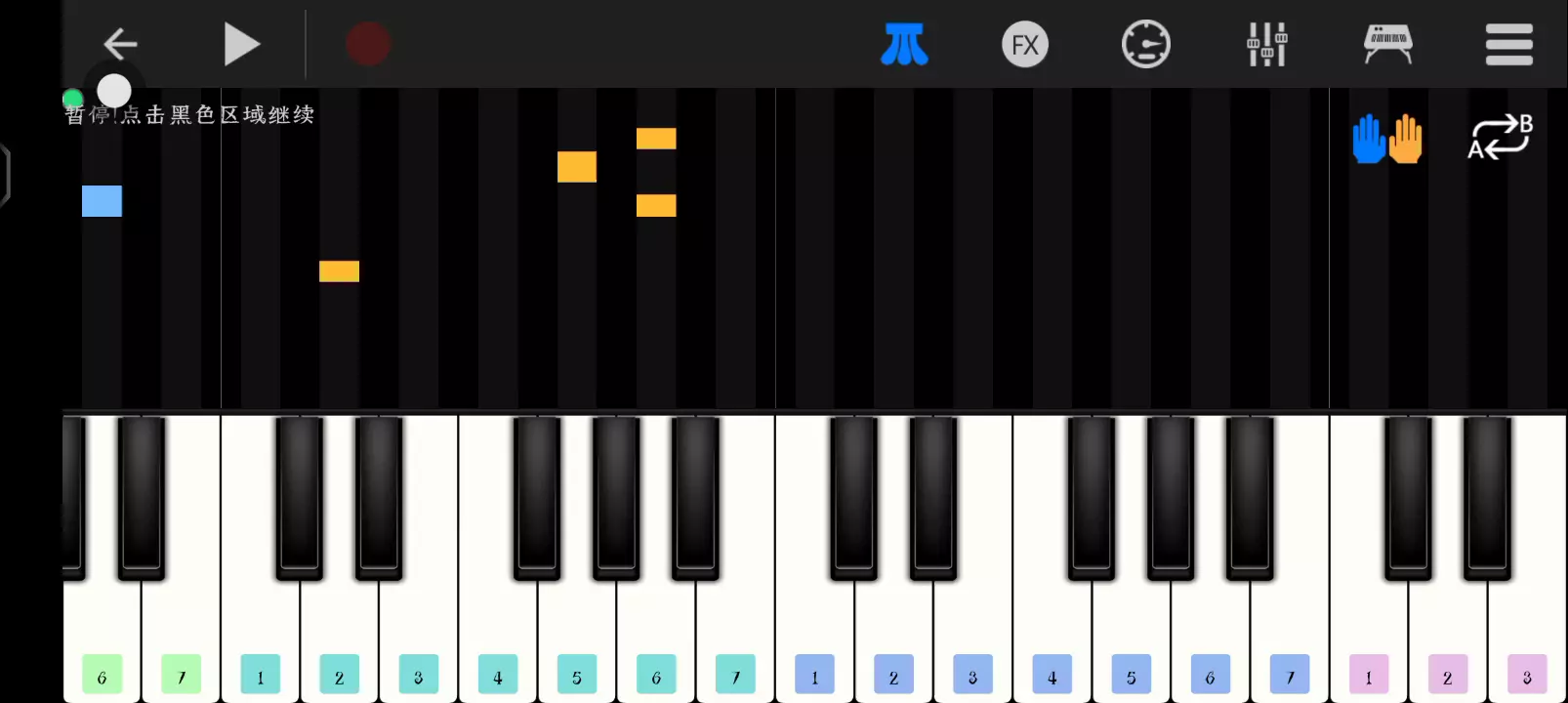Play the first blue key labeled 1

814,674
